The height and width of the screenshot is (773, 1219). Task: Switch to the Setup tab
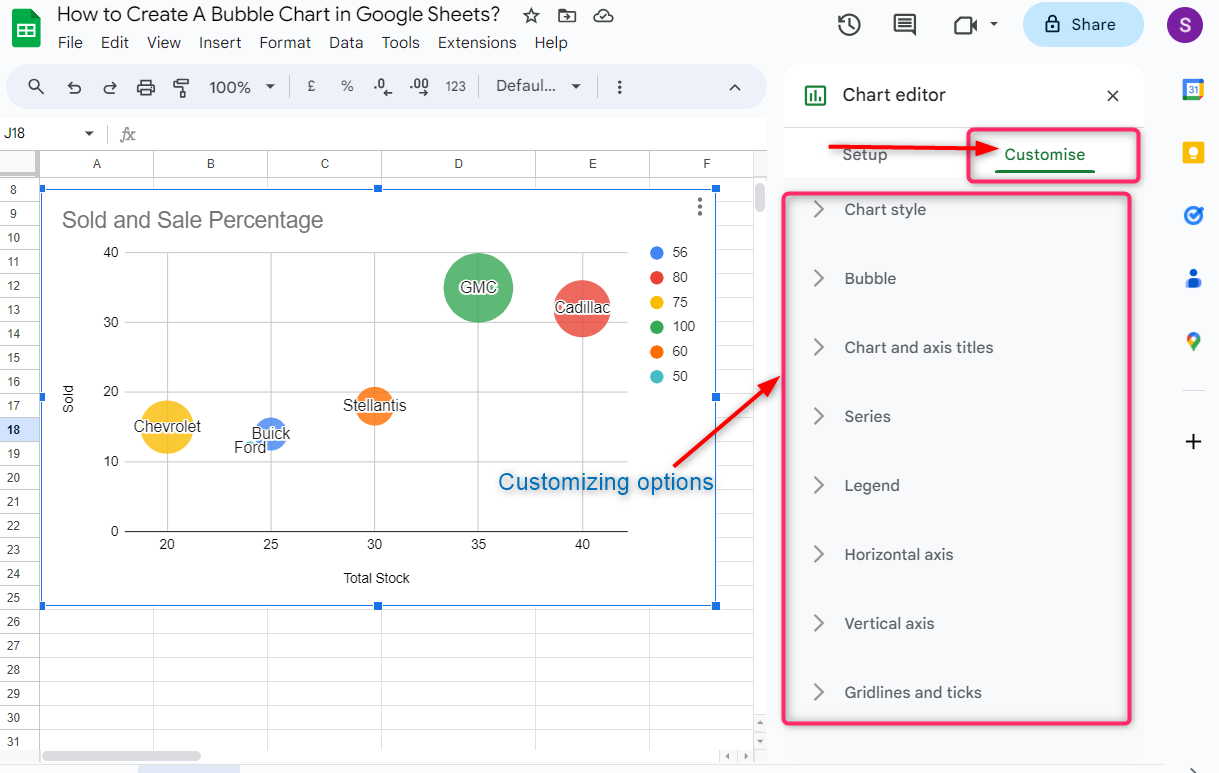click(x=864, y=155)
